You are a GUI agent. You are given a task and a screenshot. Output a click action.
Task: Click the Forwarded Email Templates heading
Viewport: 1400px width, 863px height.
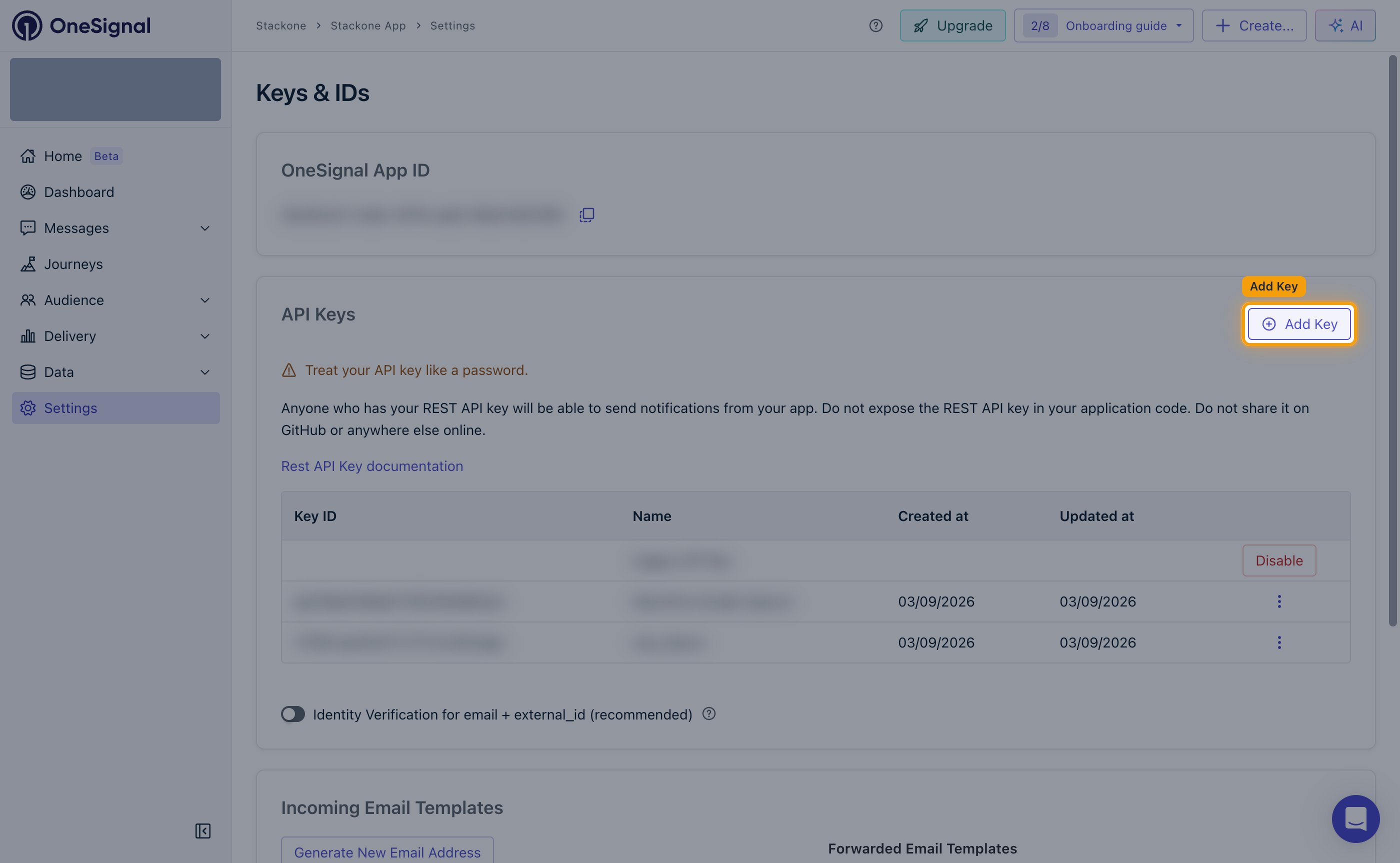[x=922, y=848]
